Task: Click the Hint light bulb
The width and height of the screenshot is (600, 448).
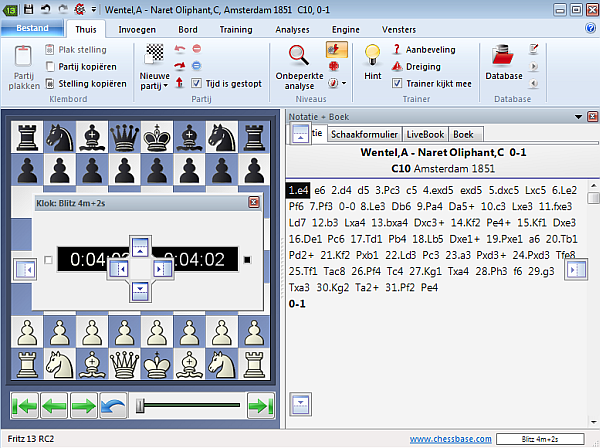Action: [x=373, y=56]
